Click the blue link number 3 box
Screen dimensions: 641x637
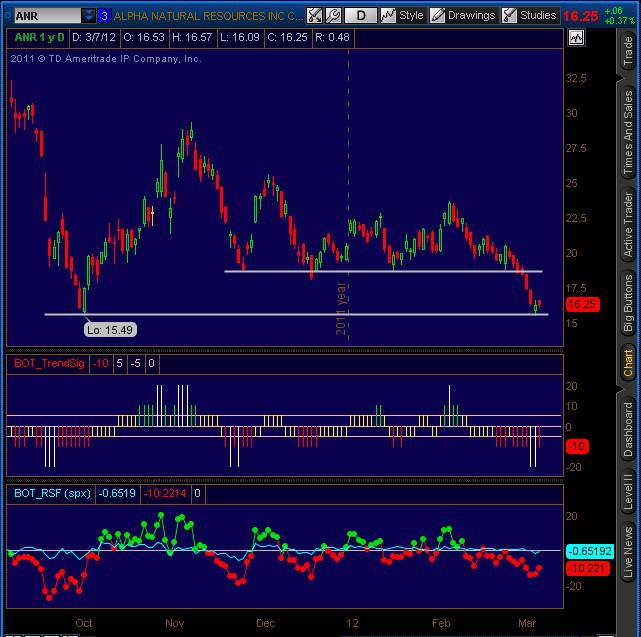point(104,16)
